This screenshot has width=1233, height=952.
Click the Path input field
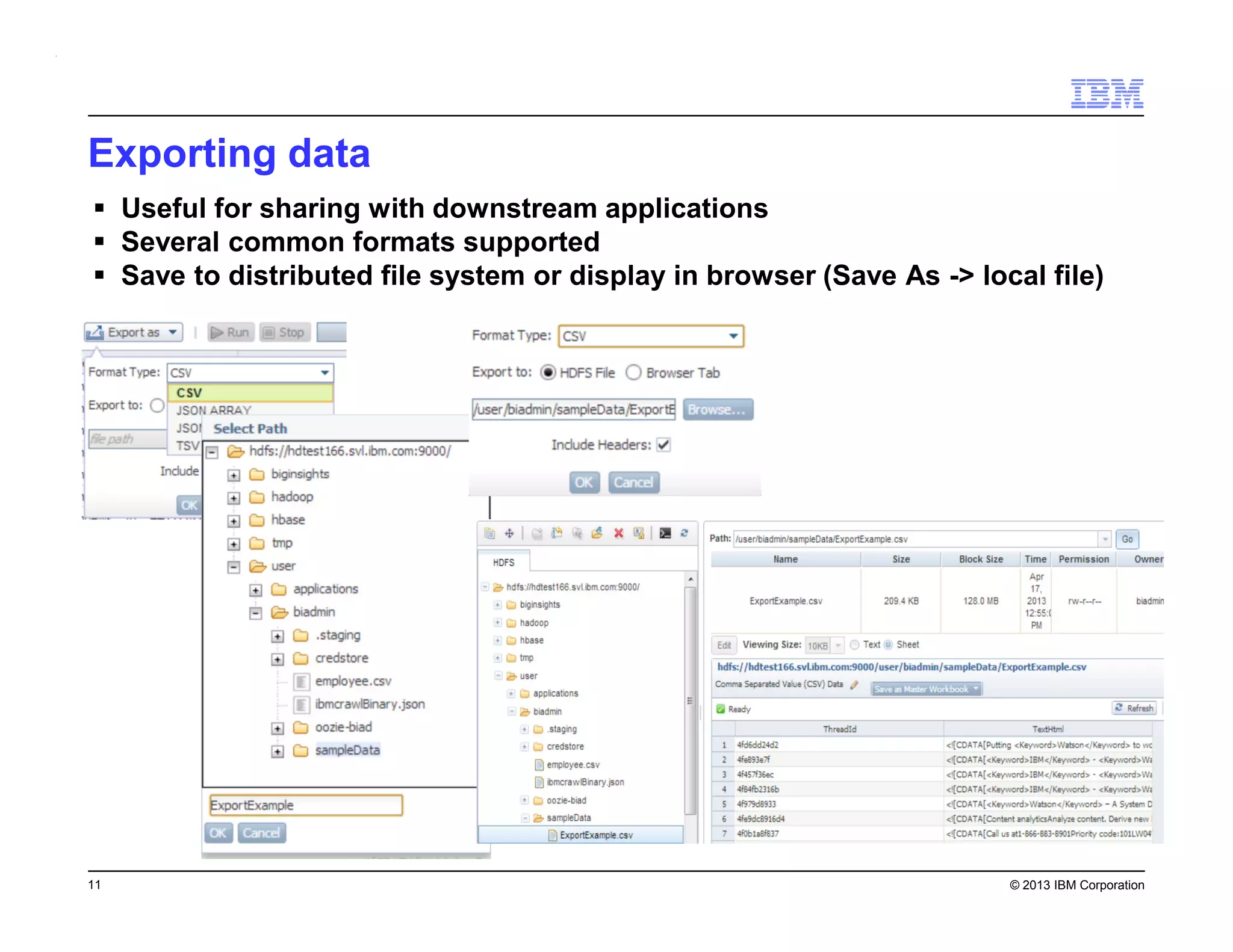click(x=916, y=539)
